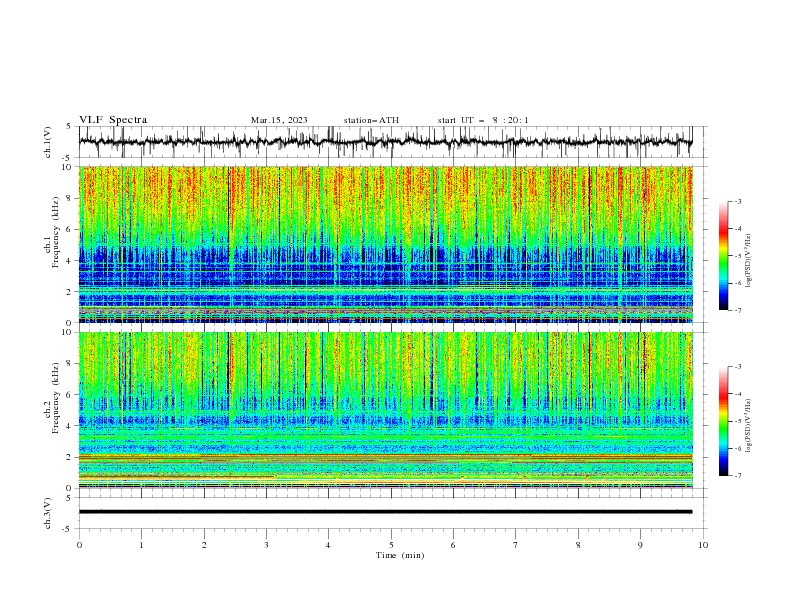
Task: Click the ch.1 'Frequency (kHz)' axis label
Action: click(56, 233)
